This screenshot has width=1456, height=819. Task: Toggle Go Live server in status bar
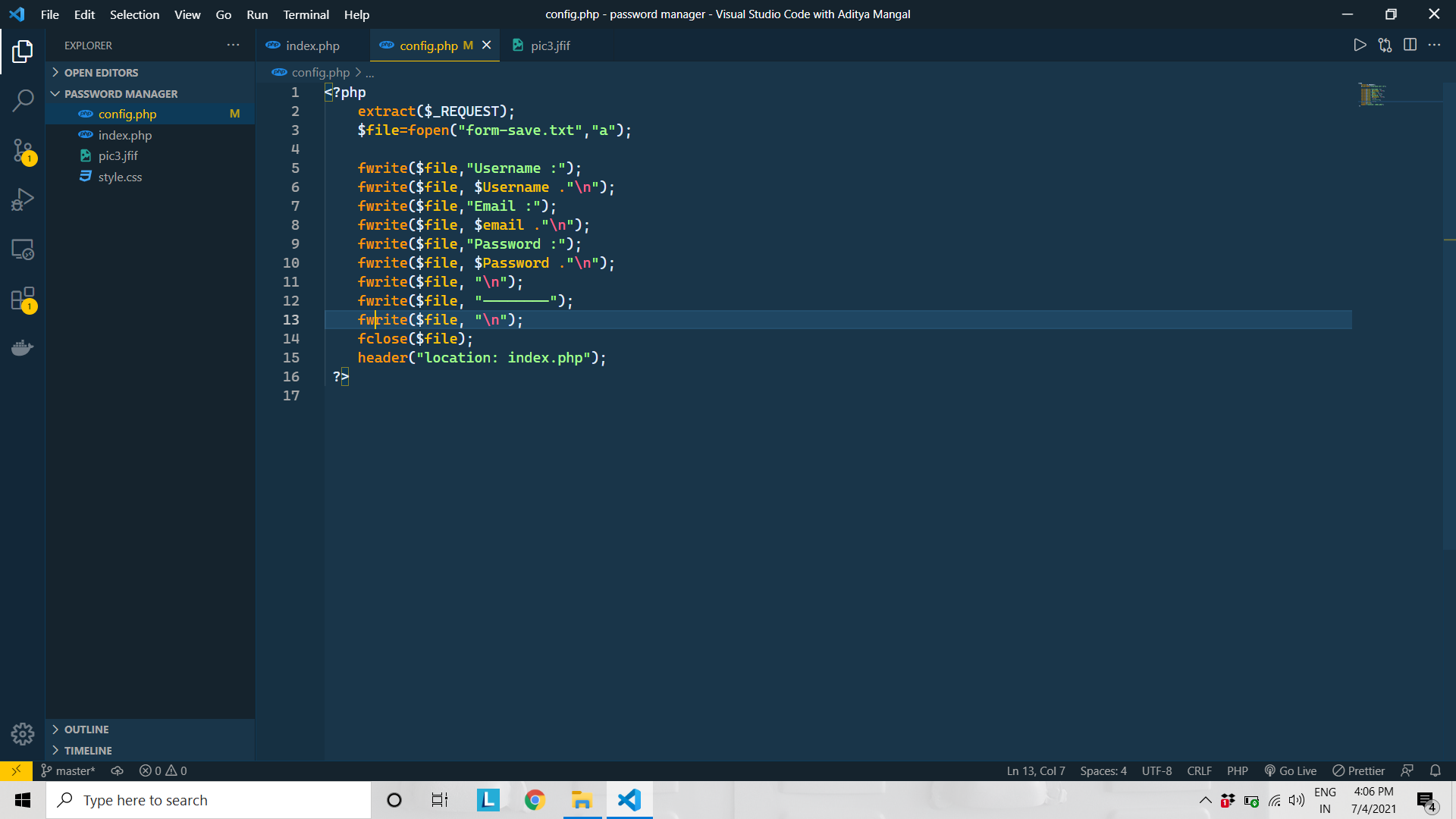click(1291, 770)
